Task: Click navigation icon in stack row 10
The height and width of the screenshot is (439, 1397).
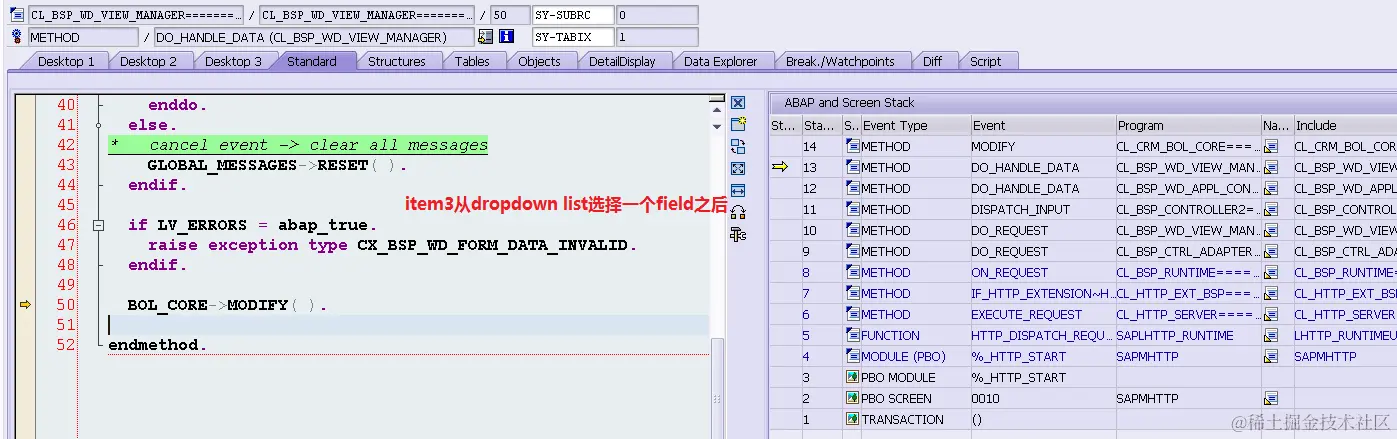Action: coord(1271,231)
